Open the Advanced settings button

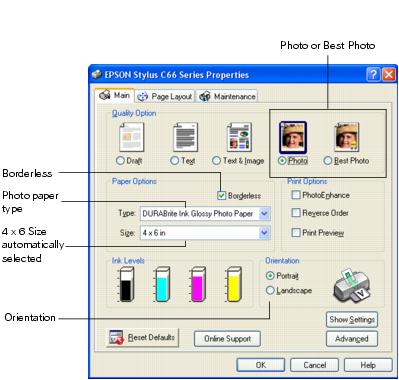[x=352, y=339]
